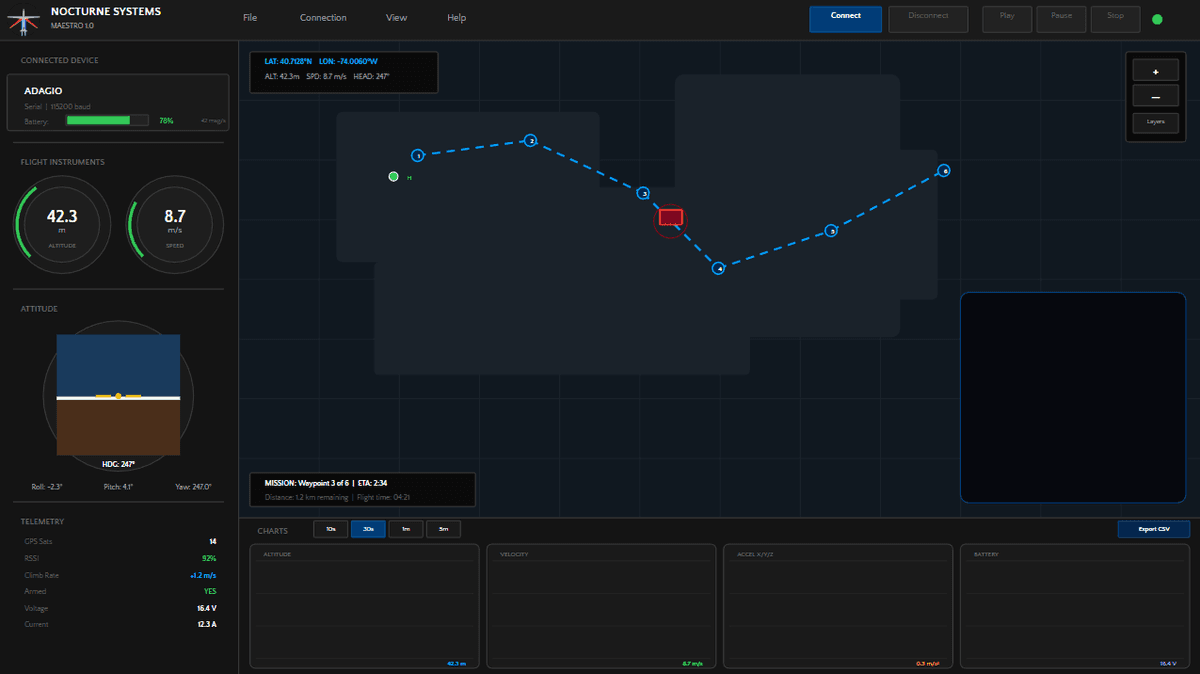Screen dimensions: 1200x674
Task: Select waypoint 1 on the map
Action: point(418,155)
